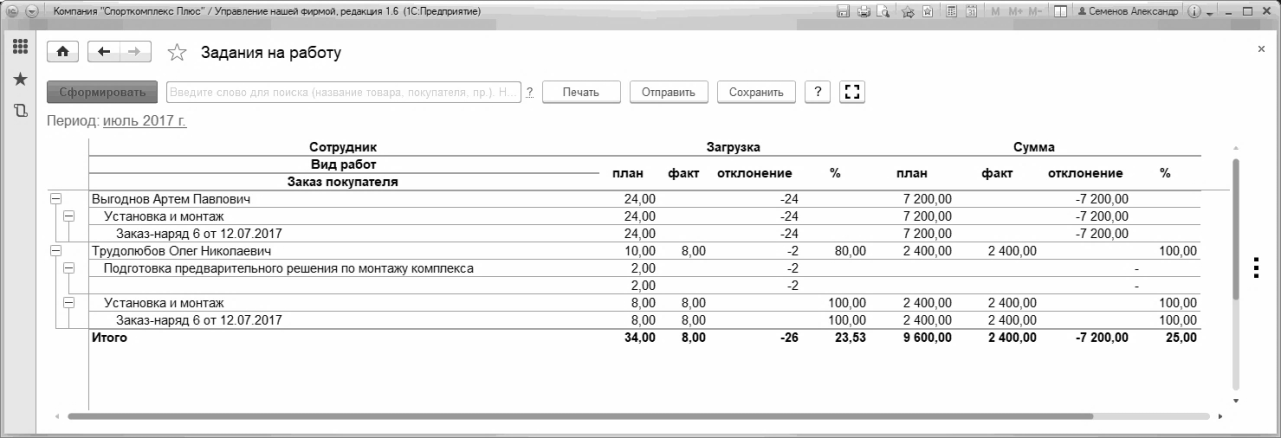Add Задания на работу to favorites

pos(177,52)
